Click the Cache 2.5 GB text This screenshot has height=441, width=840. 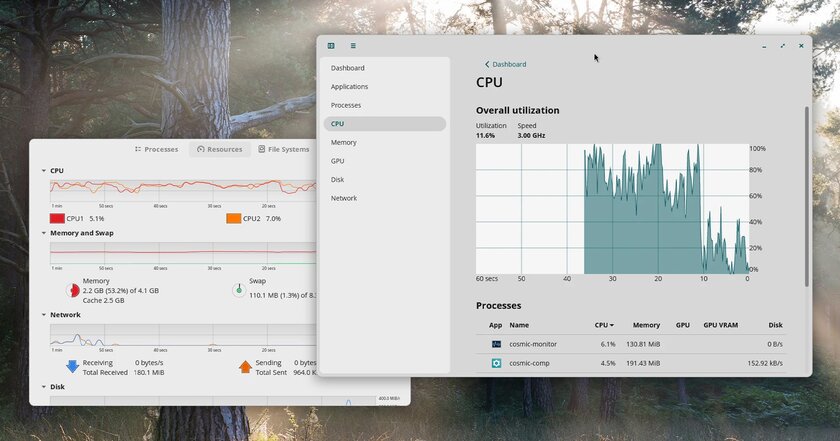pyautogui.click(x=103, y=301)
